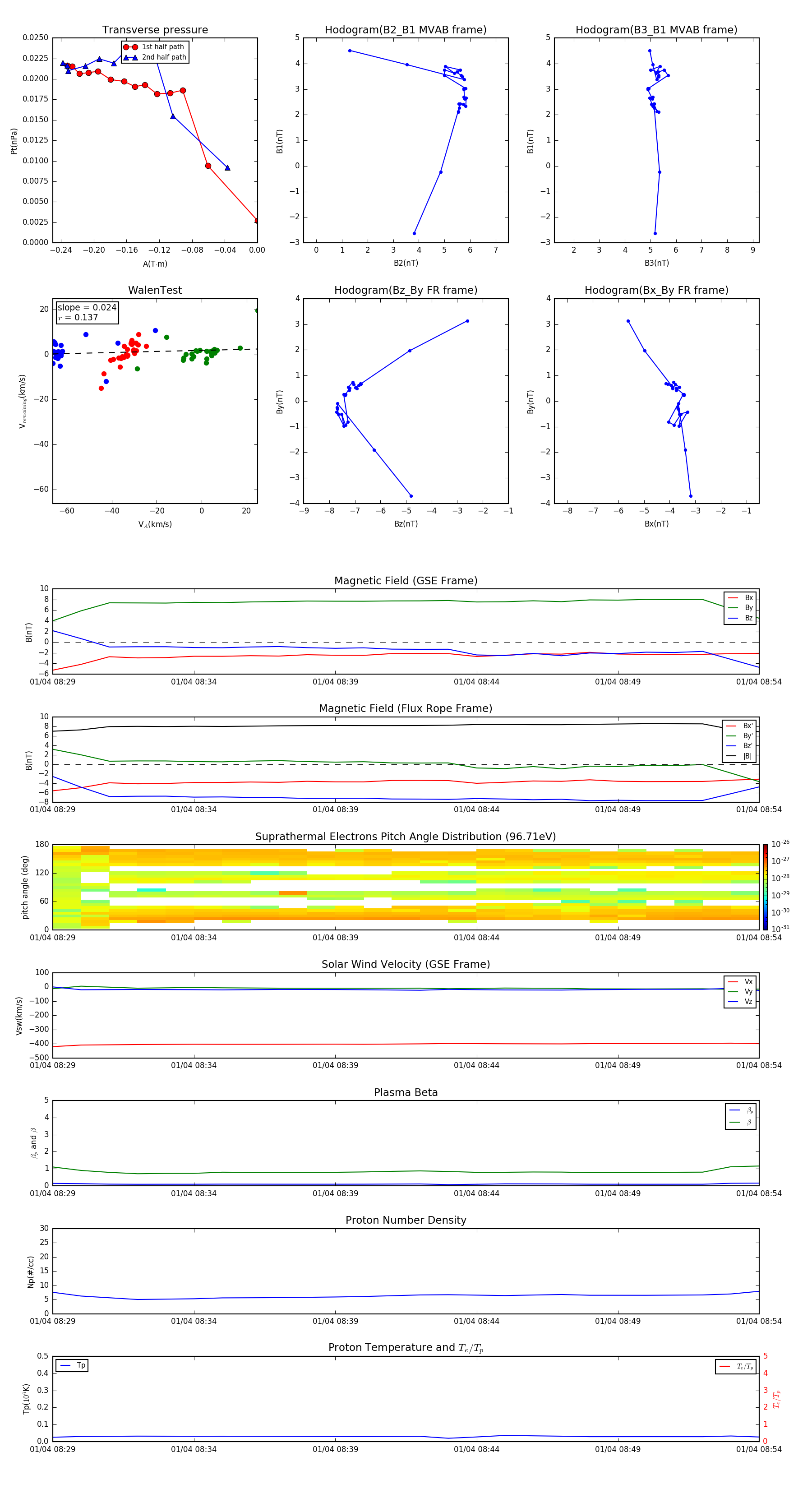Click the '2nd half path' legend entry
The width and height of the screenshot is (812, 1489).
point(155,57)
